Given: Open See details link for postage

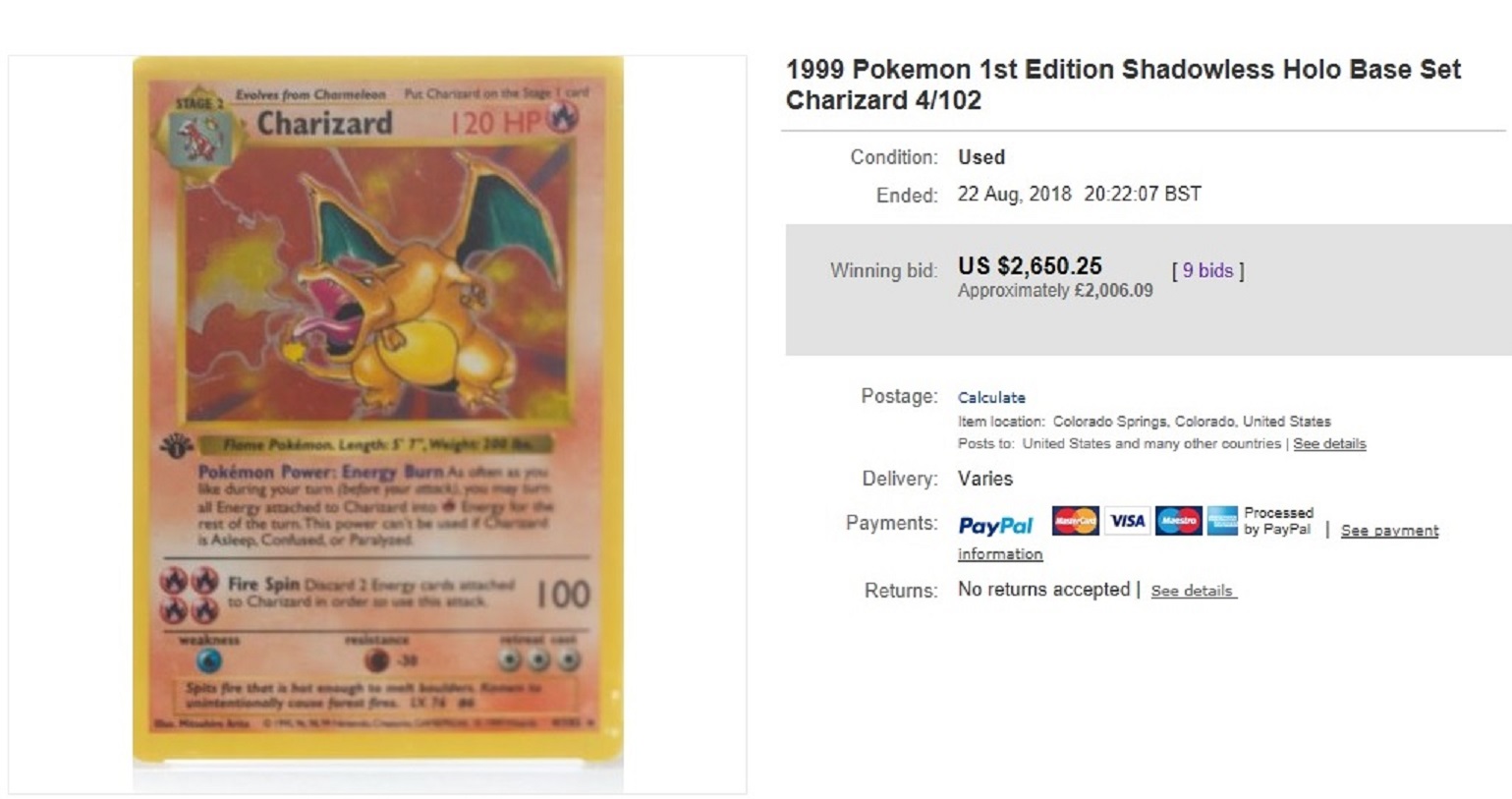Looking at the screenshot, I should [x=1329, y=443].
